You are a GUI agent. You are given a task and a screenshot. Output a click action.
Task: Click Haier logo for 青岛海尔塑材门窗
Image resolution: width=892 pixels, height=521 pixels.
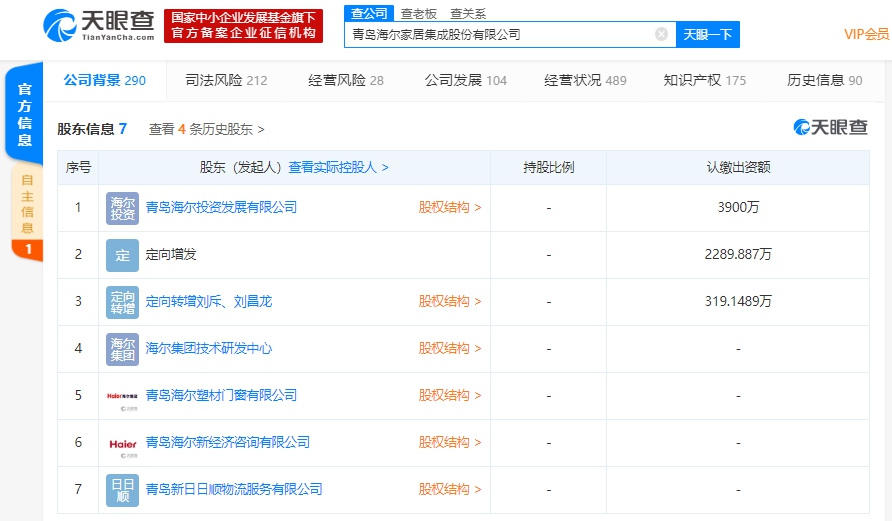(122, 396)
